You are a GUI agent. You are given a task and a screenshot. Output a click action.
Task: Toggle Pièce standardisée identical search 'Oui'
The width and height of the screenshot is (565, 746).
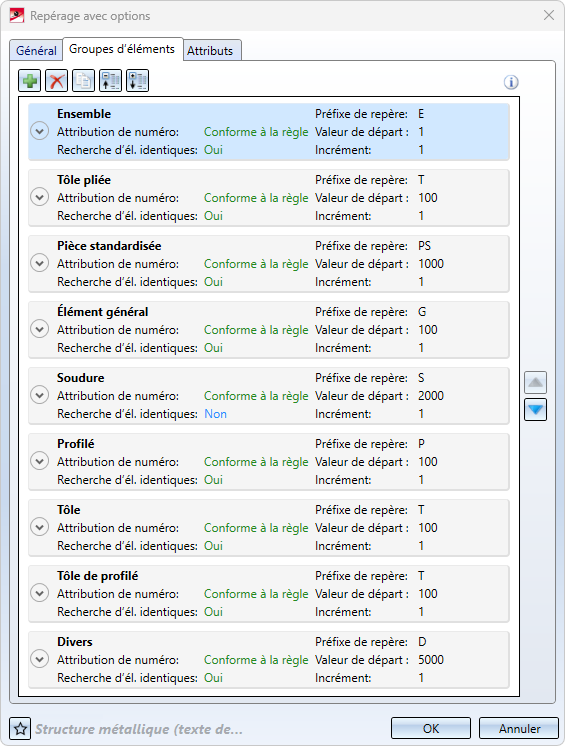coord(213,282)
